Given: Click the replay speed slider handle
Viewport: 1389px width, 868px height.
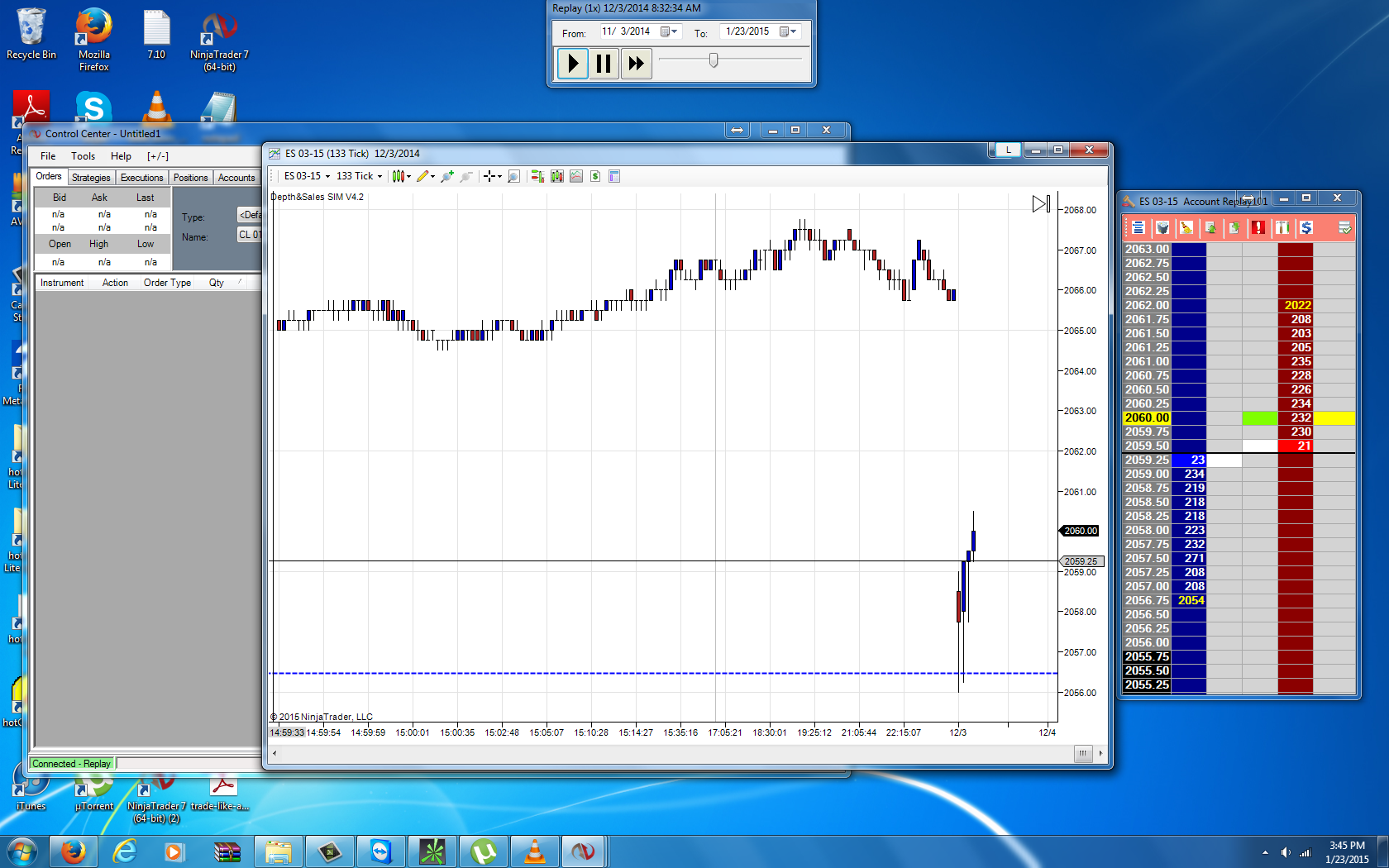Looking at the screenshot, I should (x=714, y=60).
